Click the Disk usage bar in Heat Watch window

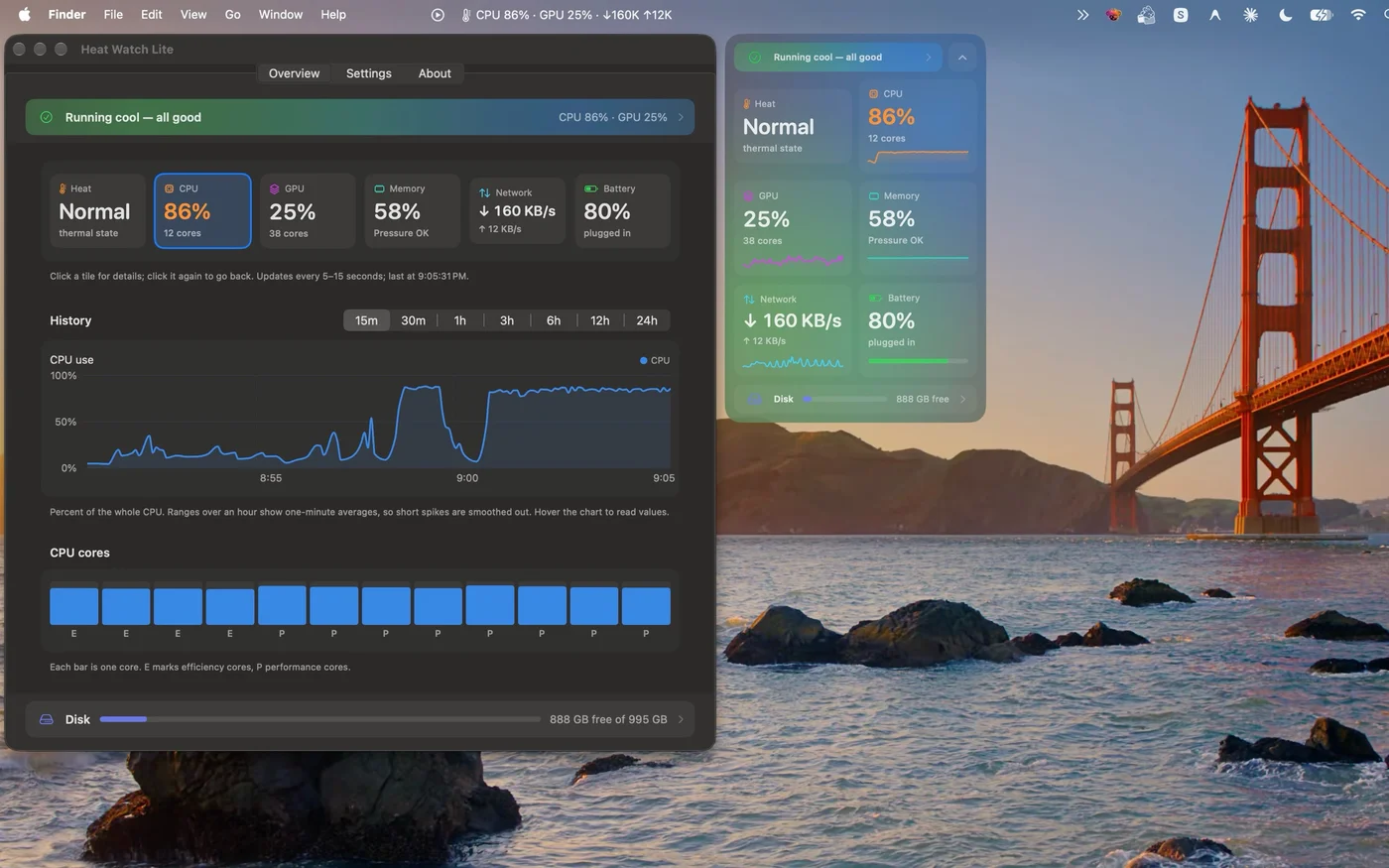319,719
